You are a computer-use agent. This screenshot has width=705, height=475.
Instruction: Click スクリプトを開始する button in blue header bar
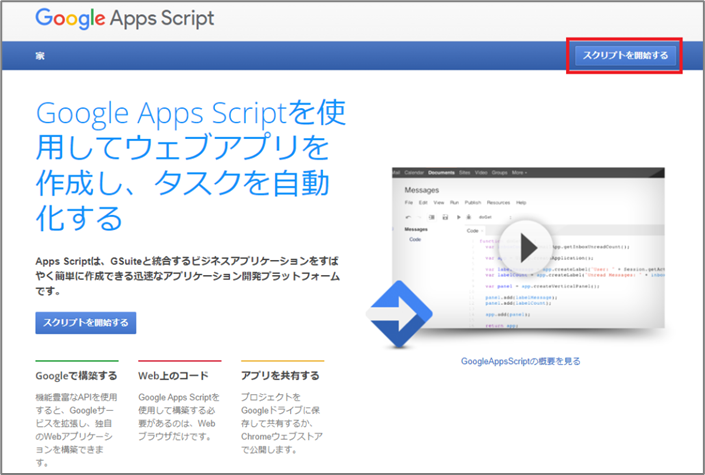click(x=625, y=55)
